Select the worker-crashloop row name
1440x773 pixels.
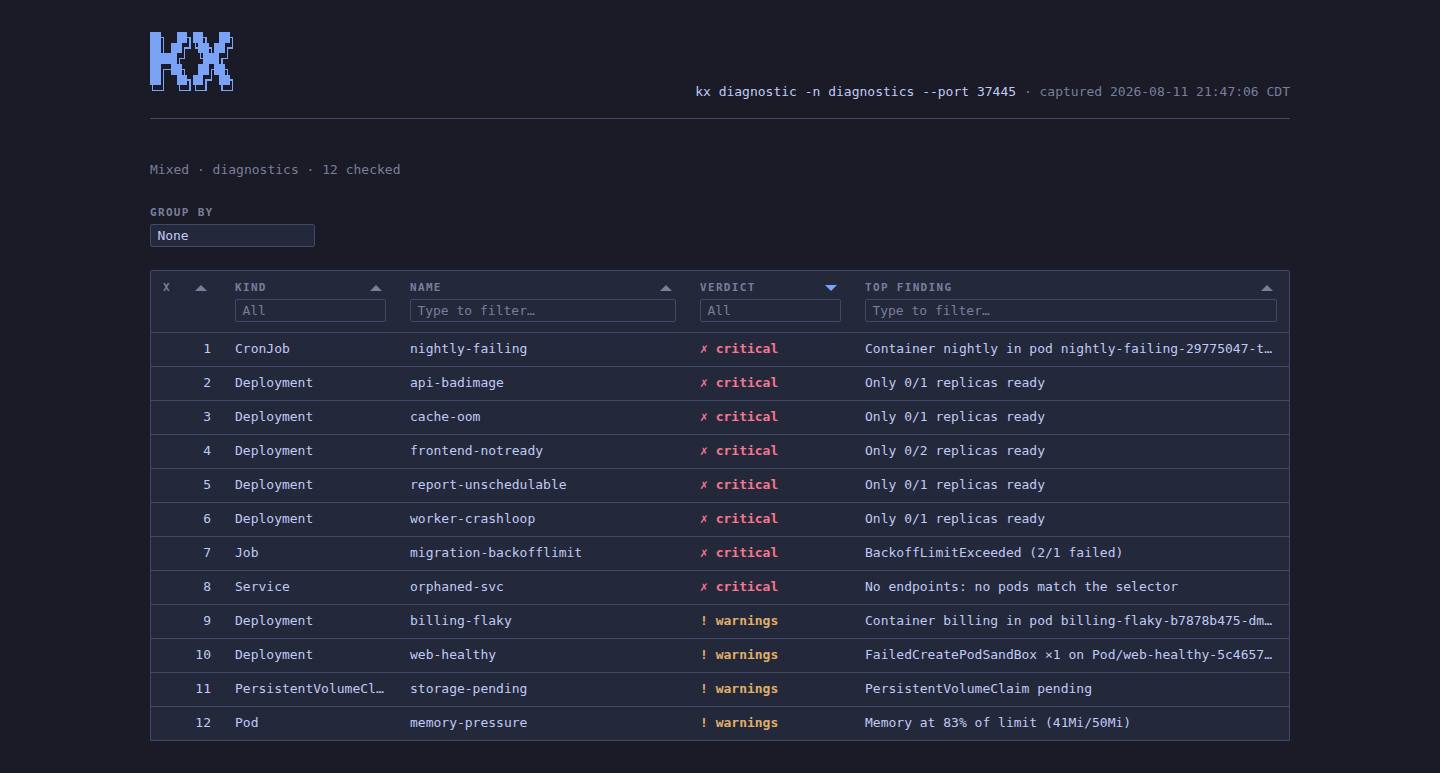(x=472, y=519)
